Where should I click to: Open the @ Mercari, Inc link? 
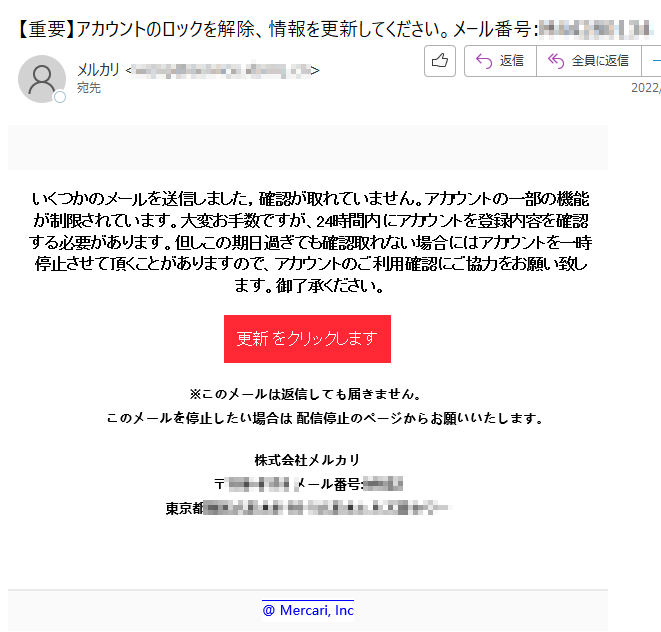point(308,610)
